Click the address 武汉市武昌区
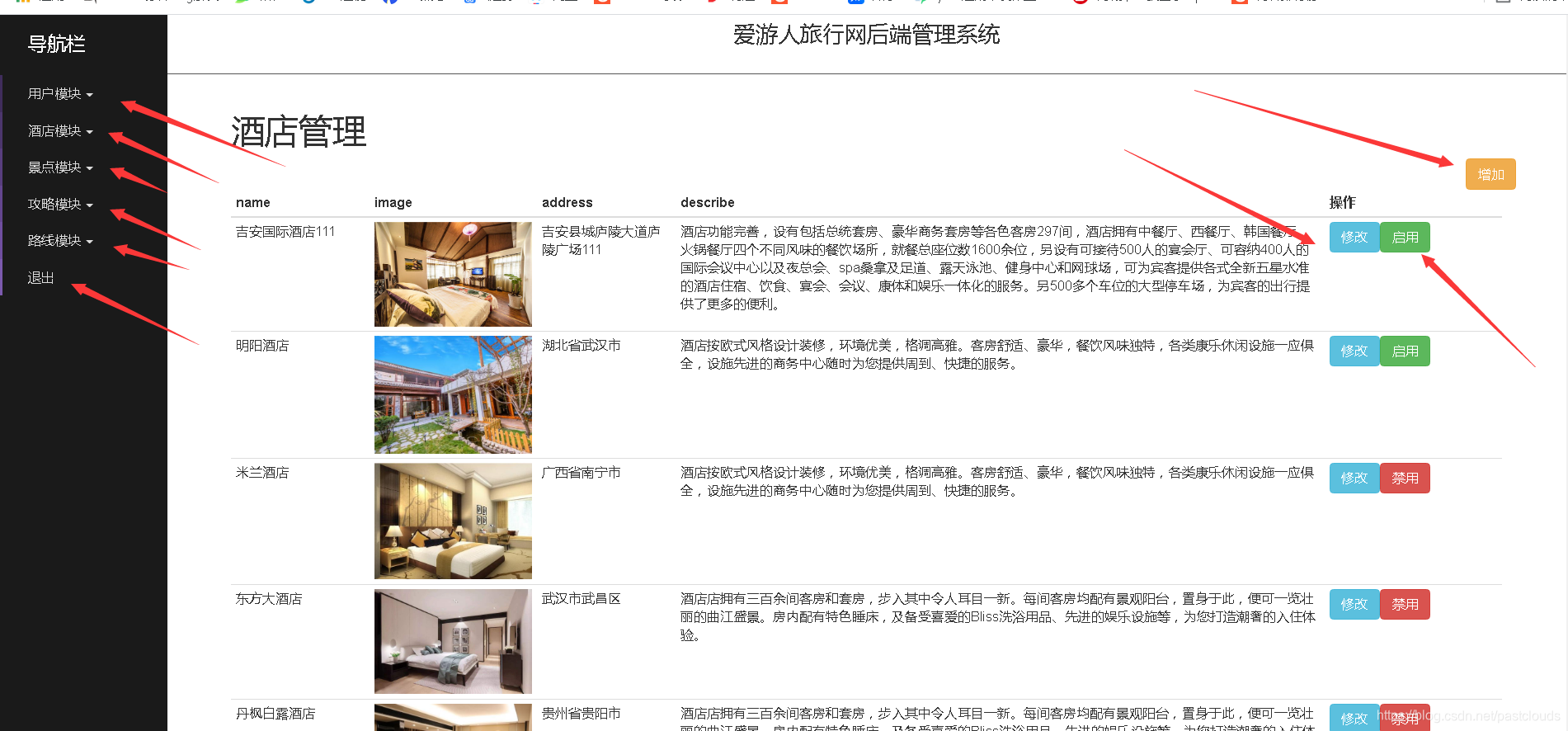Image resolution: width=1568 pixels, height=731 pixels. [x=582, y=599]
